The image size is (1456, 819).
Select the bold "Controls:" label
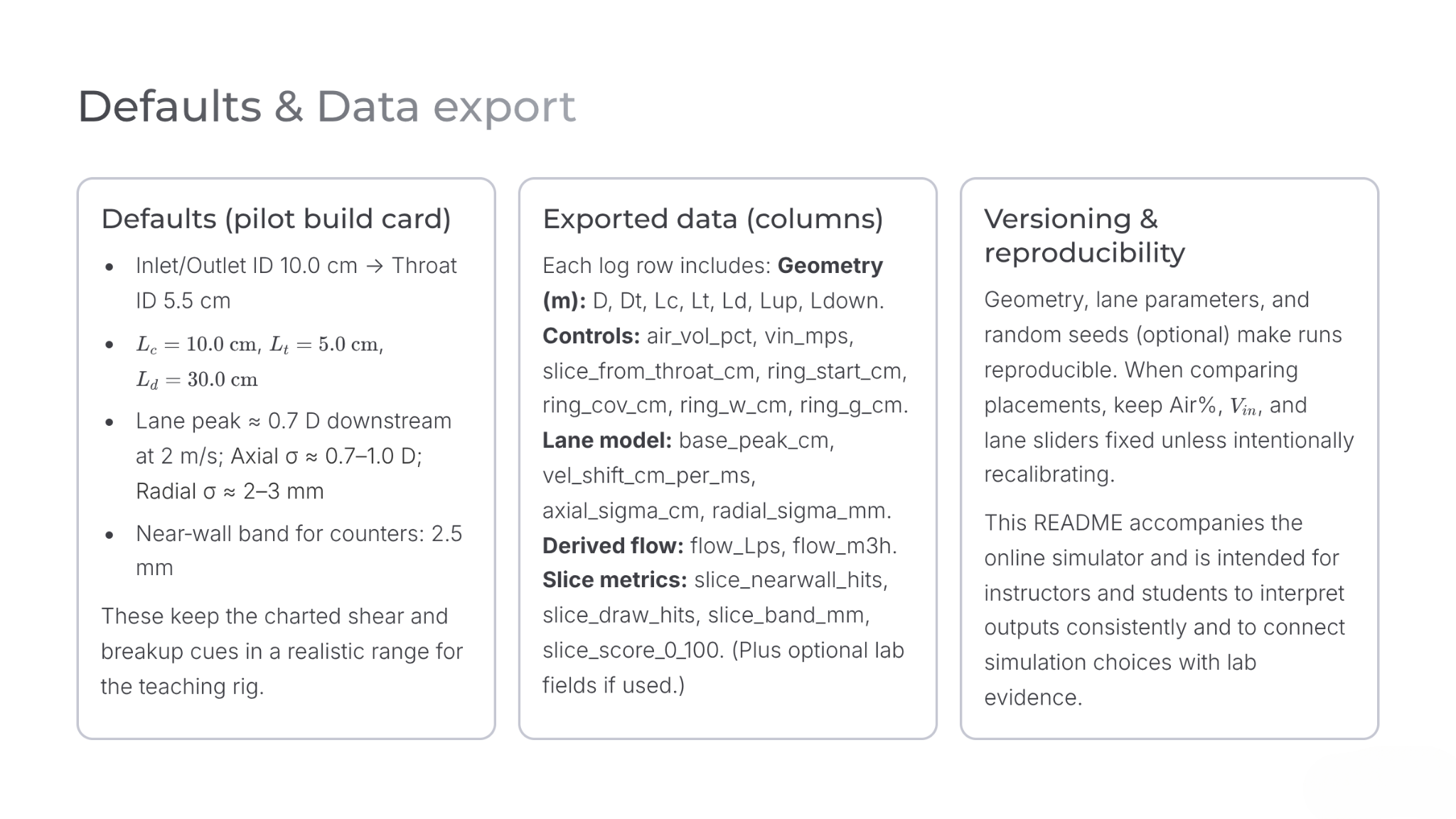[x=591, y=336]
